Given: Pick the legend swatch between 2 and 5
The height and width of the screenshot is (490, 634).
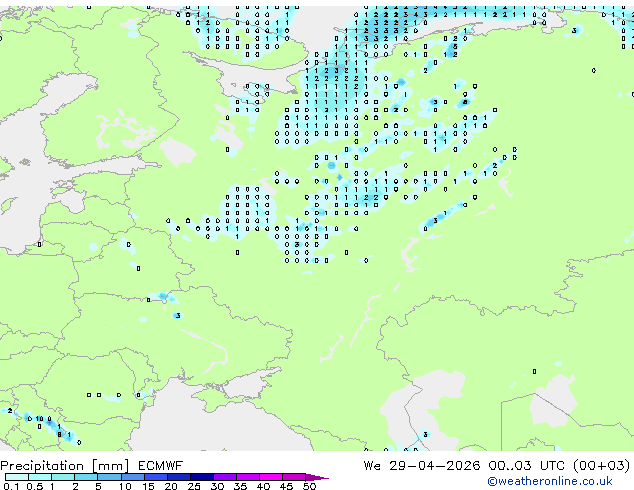Looking at the screenshot, I should tap(86, 477).
